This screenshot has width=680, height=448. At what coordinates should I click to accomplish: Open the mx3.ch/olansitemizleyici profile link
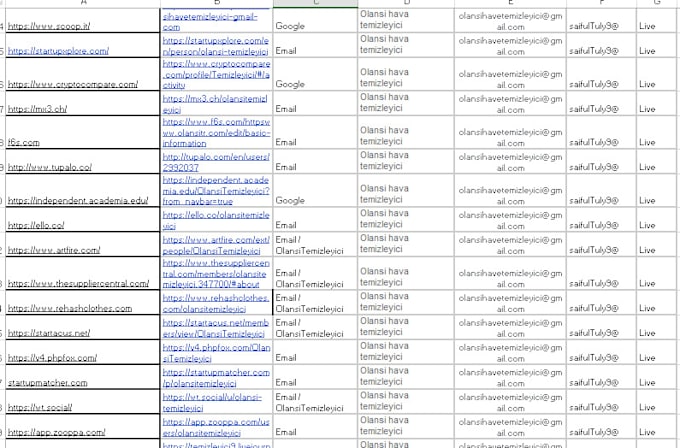point(215,104)
